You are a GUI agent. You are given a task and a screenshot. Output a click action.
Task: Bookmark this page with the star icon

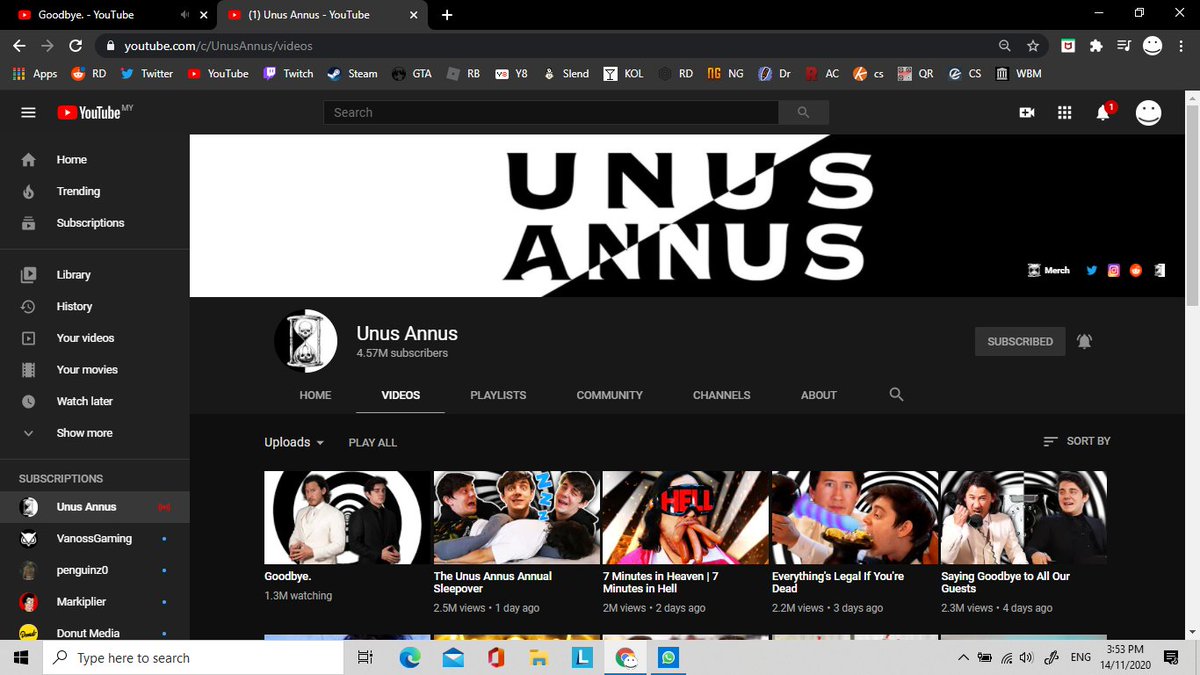click(x=1033, y=46)
